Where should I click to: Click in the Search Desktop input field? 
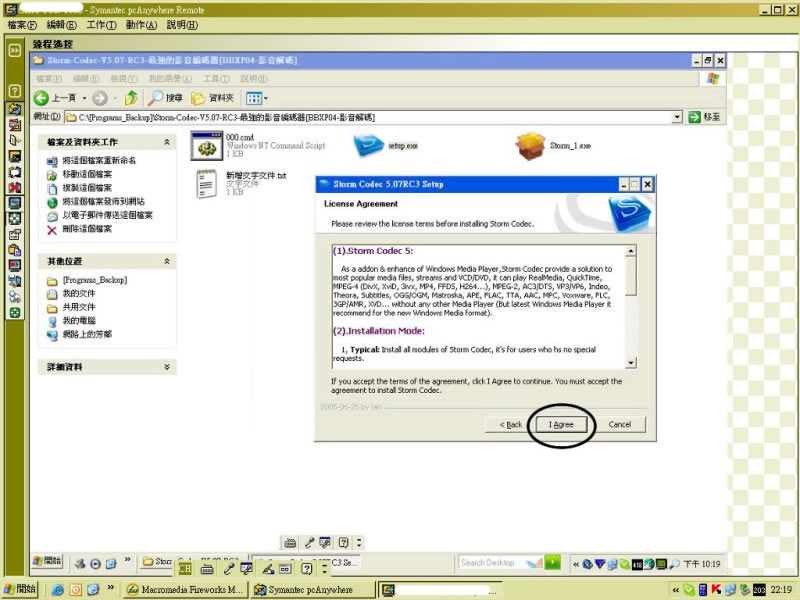[x=492, y=563]
